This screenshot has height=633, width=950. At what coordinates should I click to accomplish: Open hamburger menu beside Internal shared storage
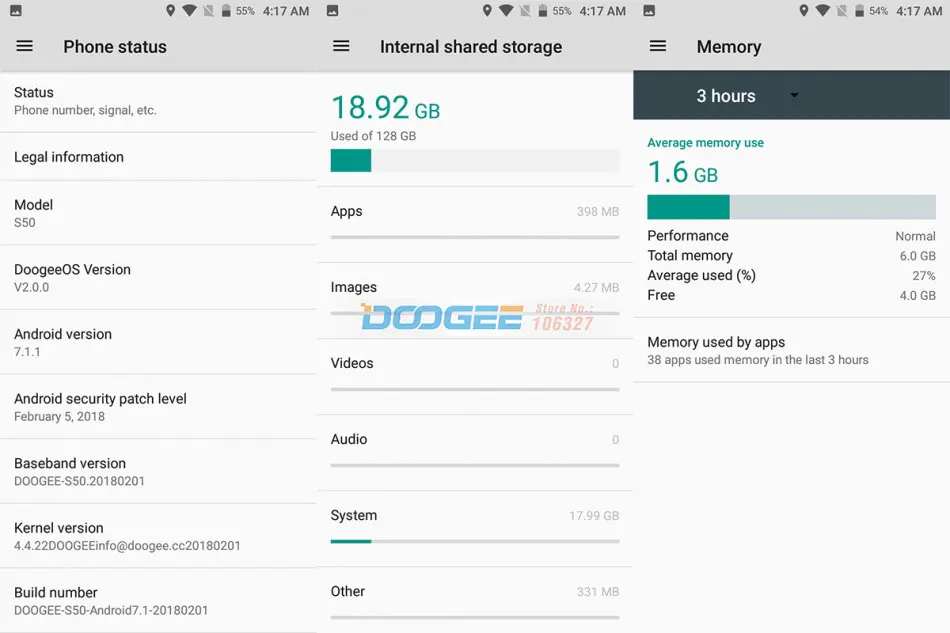[x=341, y=46]
